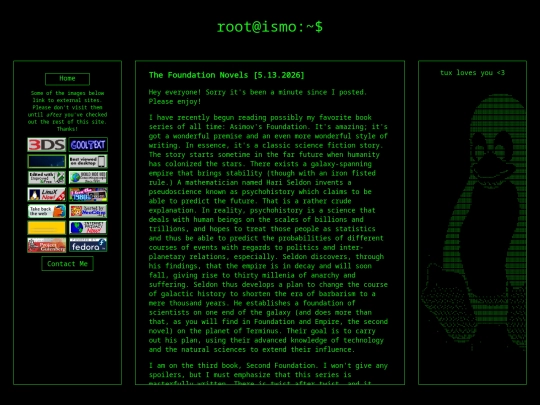Click the 'Hey everyone! Sorry it's been' intro line
Screen dimensions: 540x405
pyautogui.click(x=258, y=97)
